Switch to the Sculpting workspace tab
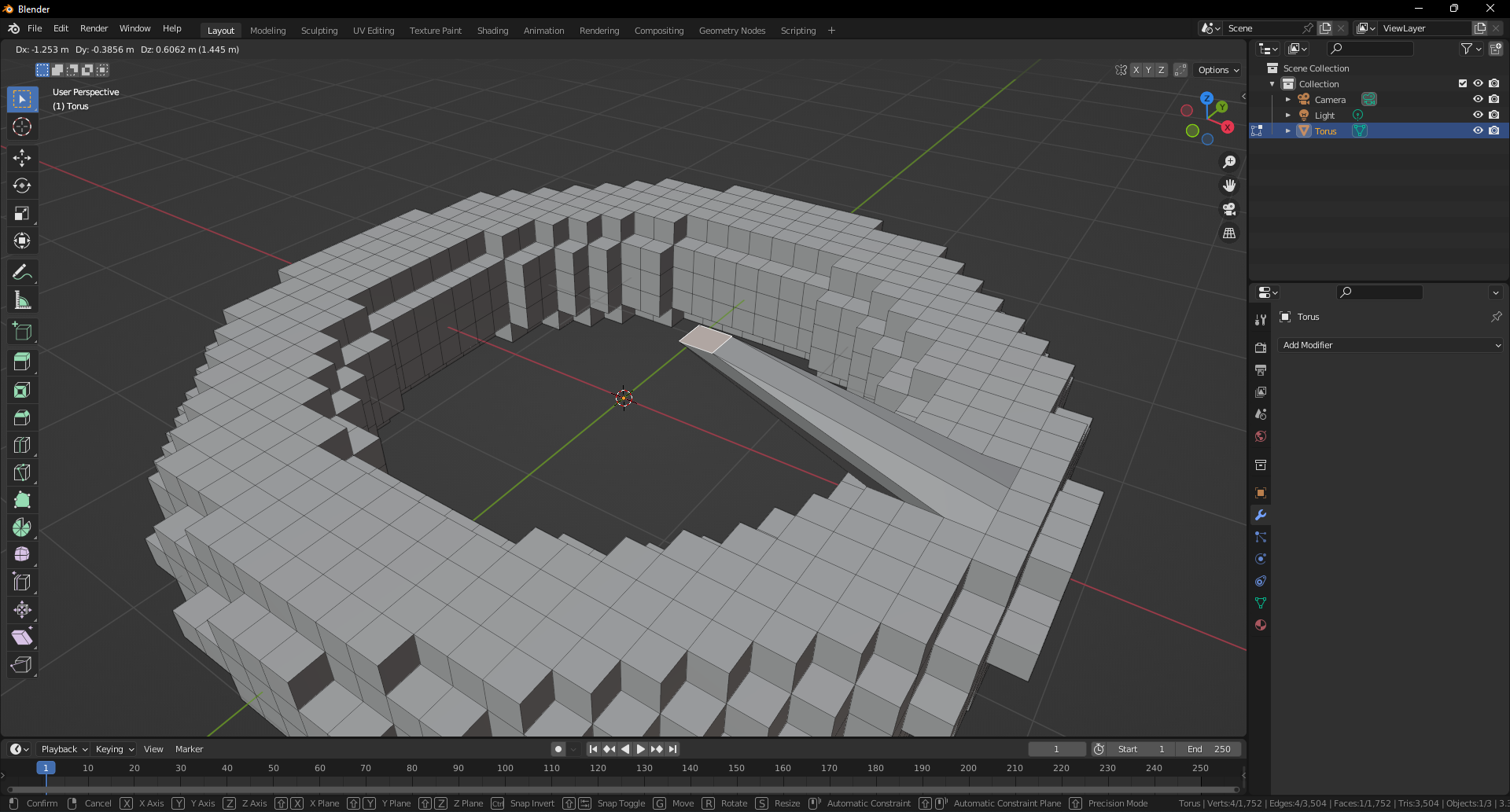 [x=319, y=31]
